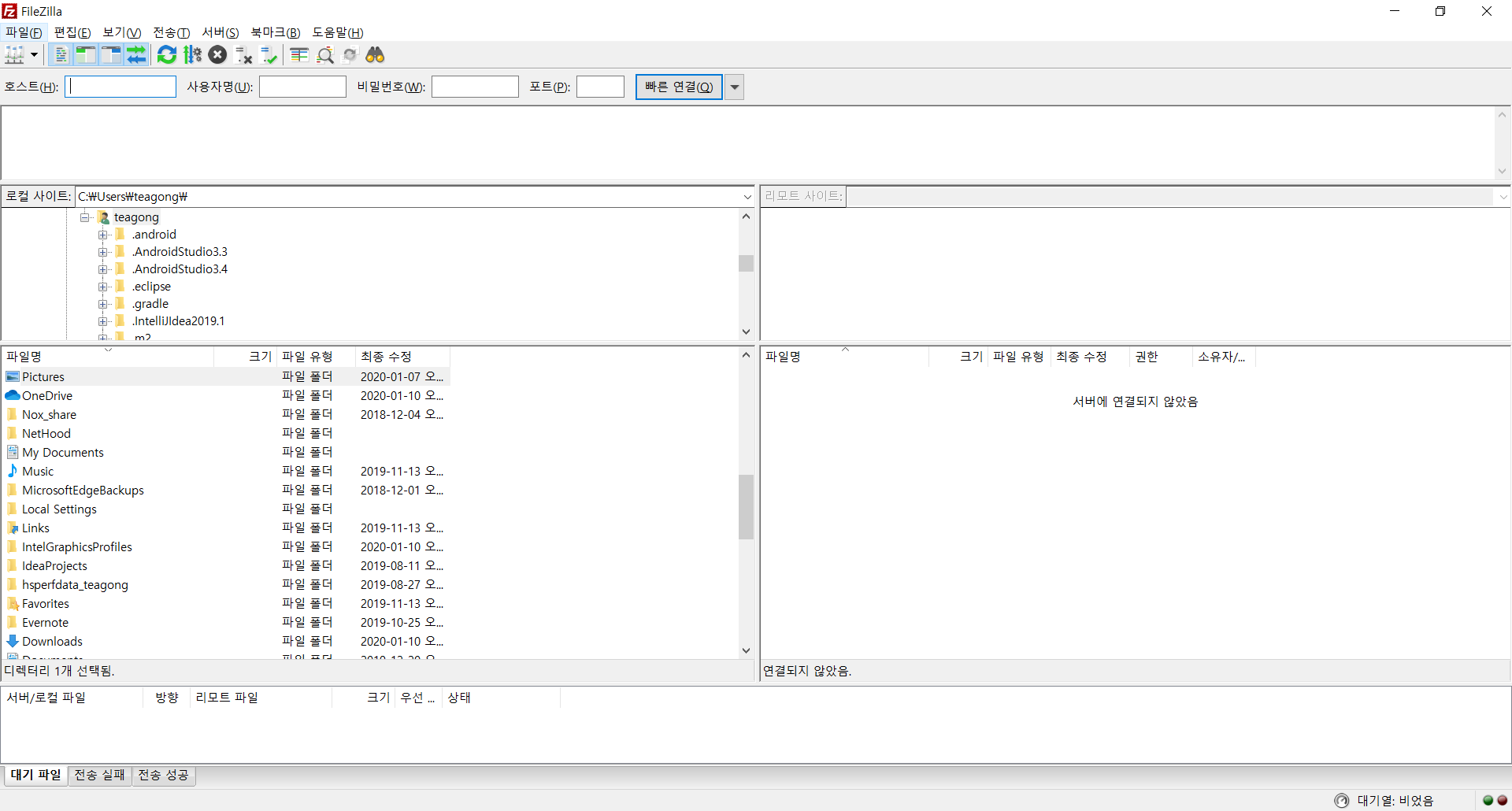The image size is (1512, 811).
Task: Expand the .gradle folder node
Action: 102,304
